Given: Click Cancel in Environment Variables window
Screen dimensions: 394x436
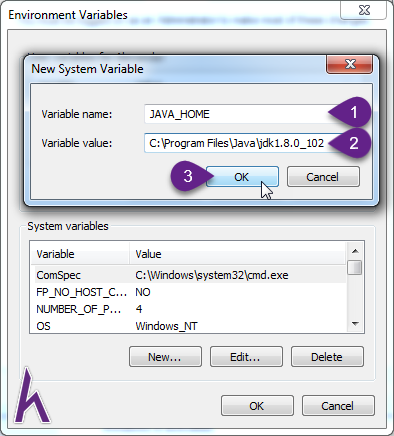Looking at the screenshot, I should 338,406.
